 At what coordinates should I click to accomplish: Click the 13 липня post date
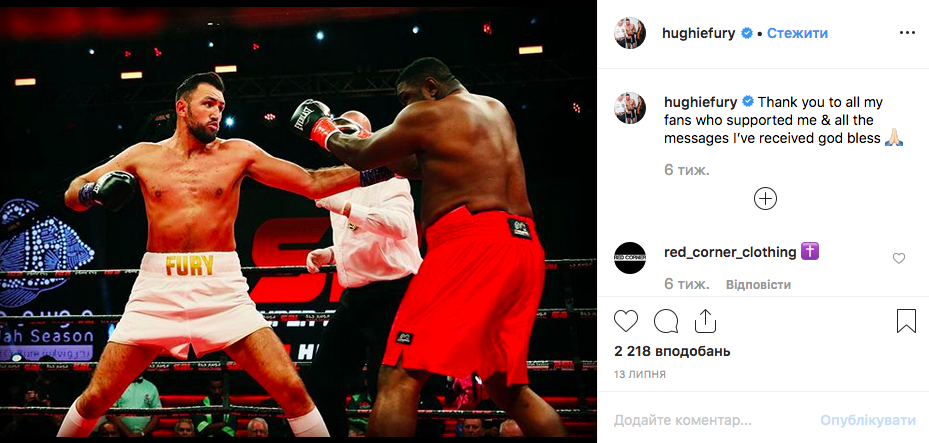[639, 374]
